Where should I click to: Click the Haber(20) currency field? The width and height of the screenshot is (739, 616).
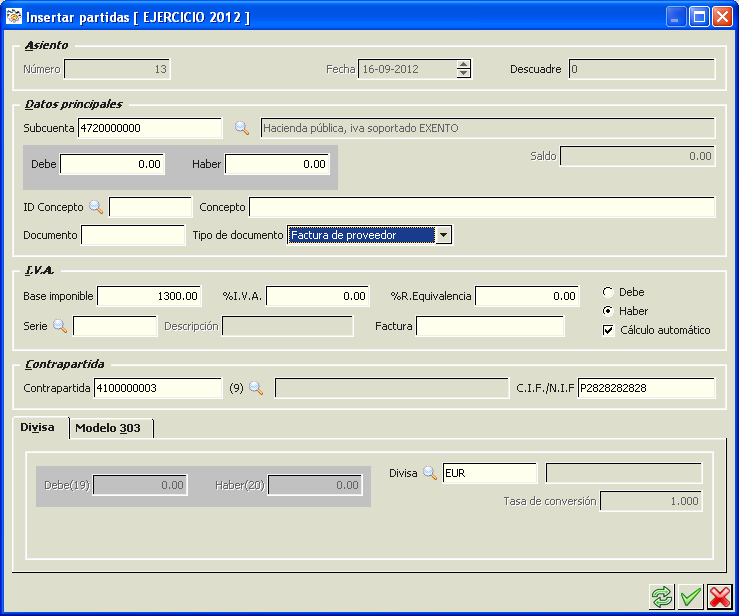click(315, 485)
